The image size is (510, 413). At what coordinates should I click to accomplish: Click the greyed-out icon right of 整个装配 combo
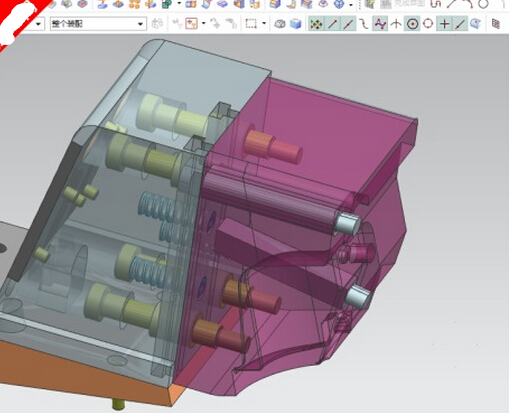tap(157, 24)
